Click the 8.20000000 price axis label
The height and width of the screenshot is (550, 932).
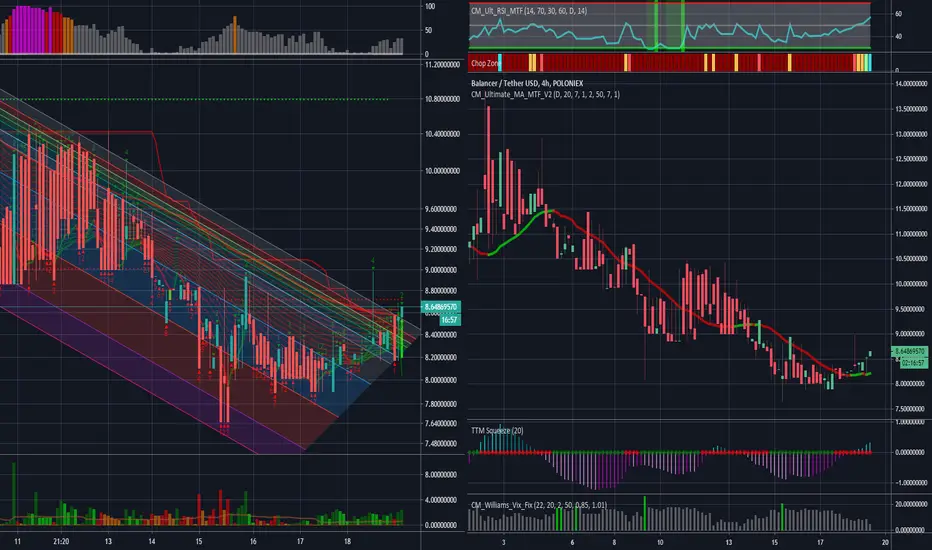tap(441, 357)
